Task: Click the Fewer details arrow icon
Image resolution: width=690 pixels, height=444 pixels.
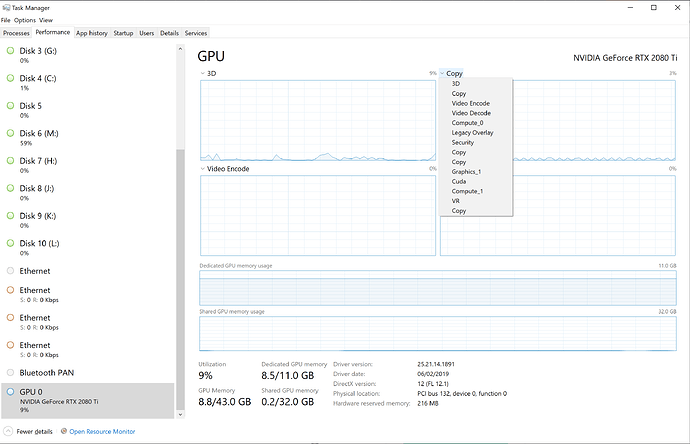Action: [x=9, y=432]
